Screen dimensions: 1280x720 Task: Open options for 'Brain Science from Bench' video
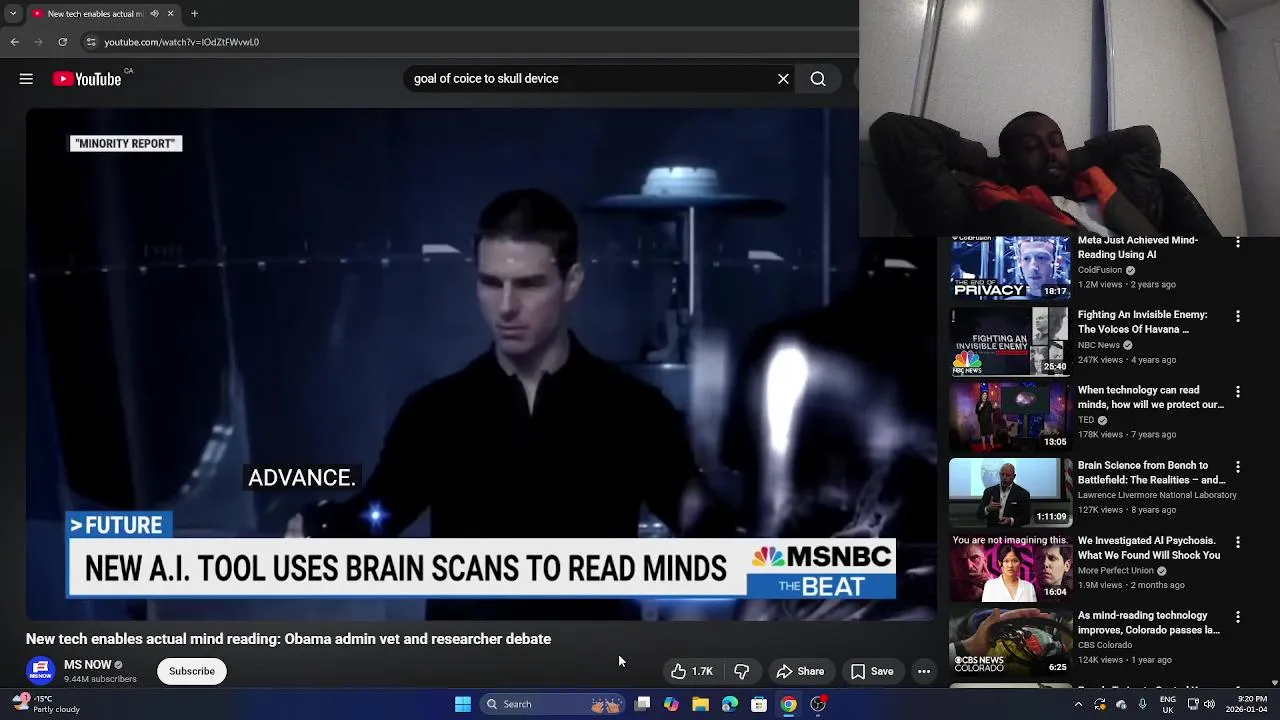(1238, 466)
